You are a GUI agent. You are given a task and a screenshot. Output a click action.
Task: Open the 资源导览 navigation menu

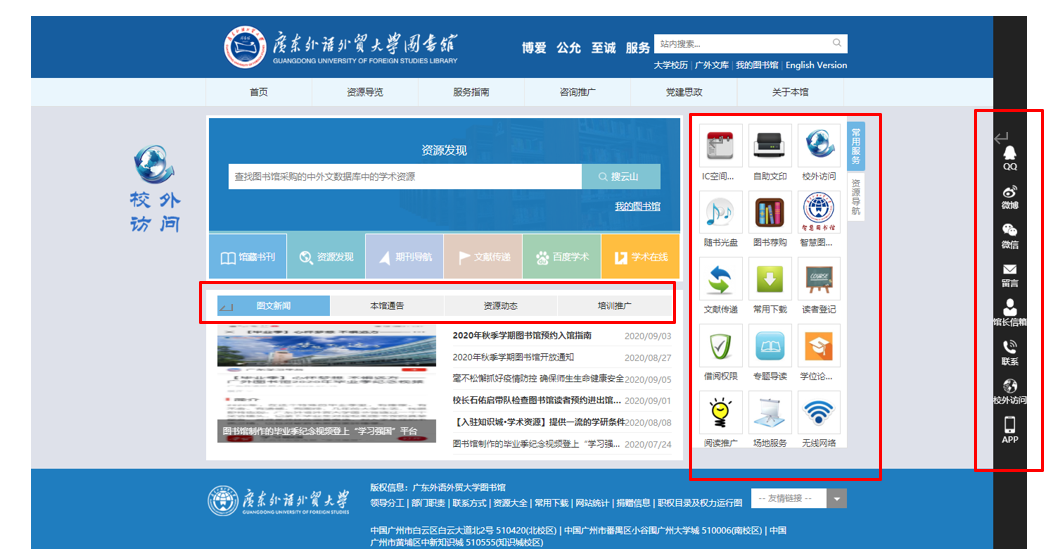pos(365,92)
